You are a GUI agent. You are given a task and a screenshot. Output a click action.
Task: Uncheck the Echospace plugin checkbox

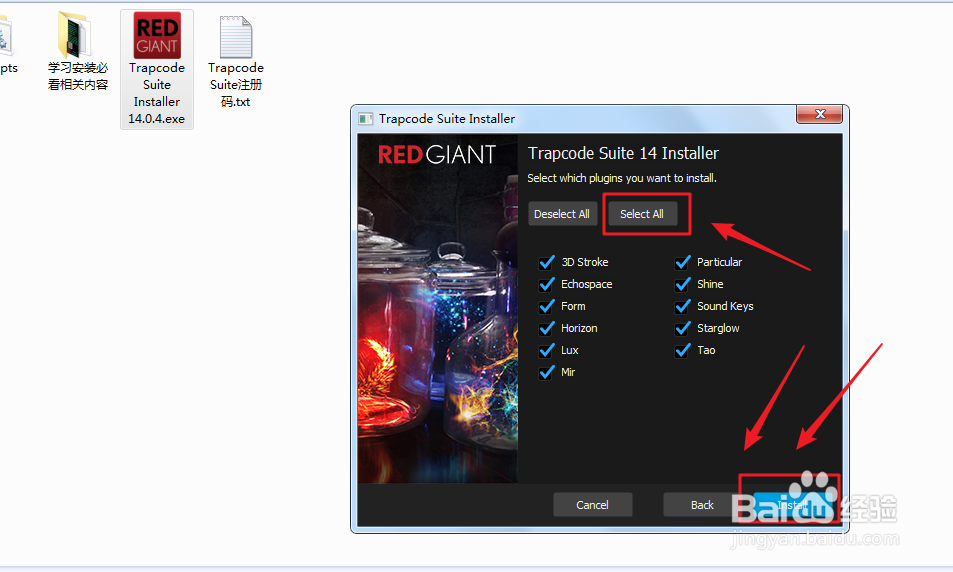[x=546, y=284]
